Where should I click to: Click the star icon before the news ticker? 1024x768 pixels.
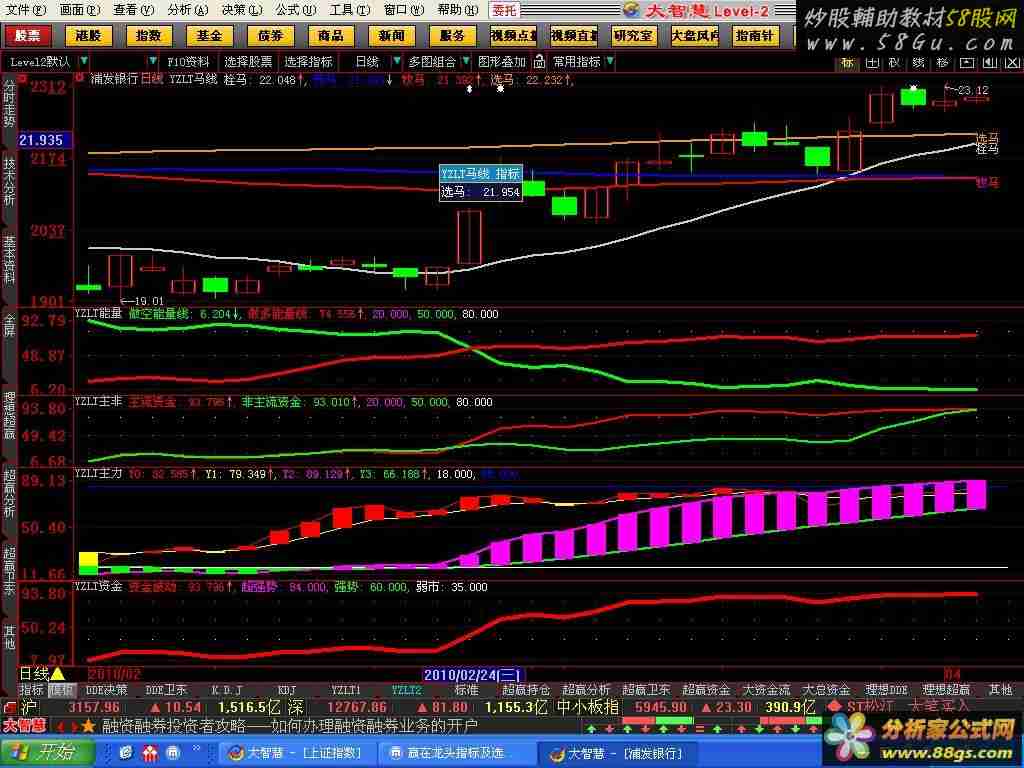point(88,726)
